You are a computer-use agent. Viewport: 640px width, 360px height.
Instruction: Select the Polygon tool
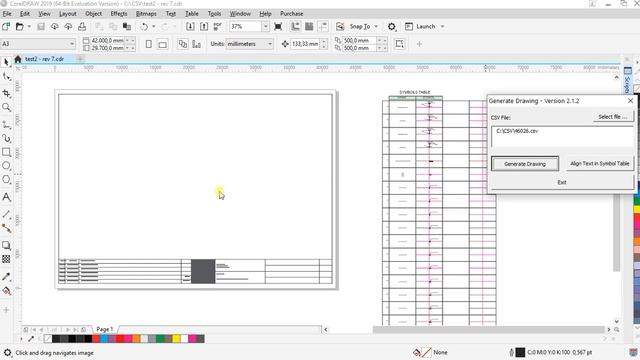tap(6, 180)
